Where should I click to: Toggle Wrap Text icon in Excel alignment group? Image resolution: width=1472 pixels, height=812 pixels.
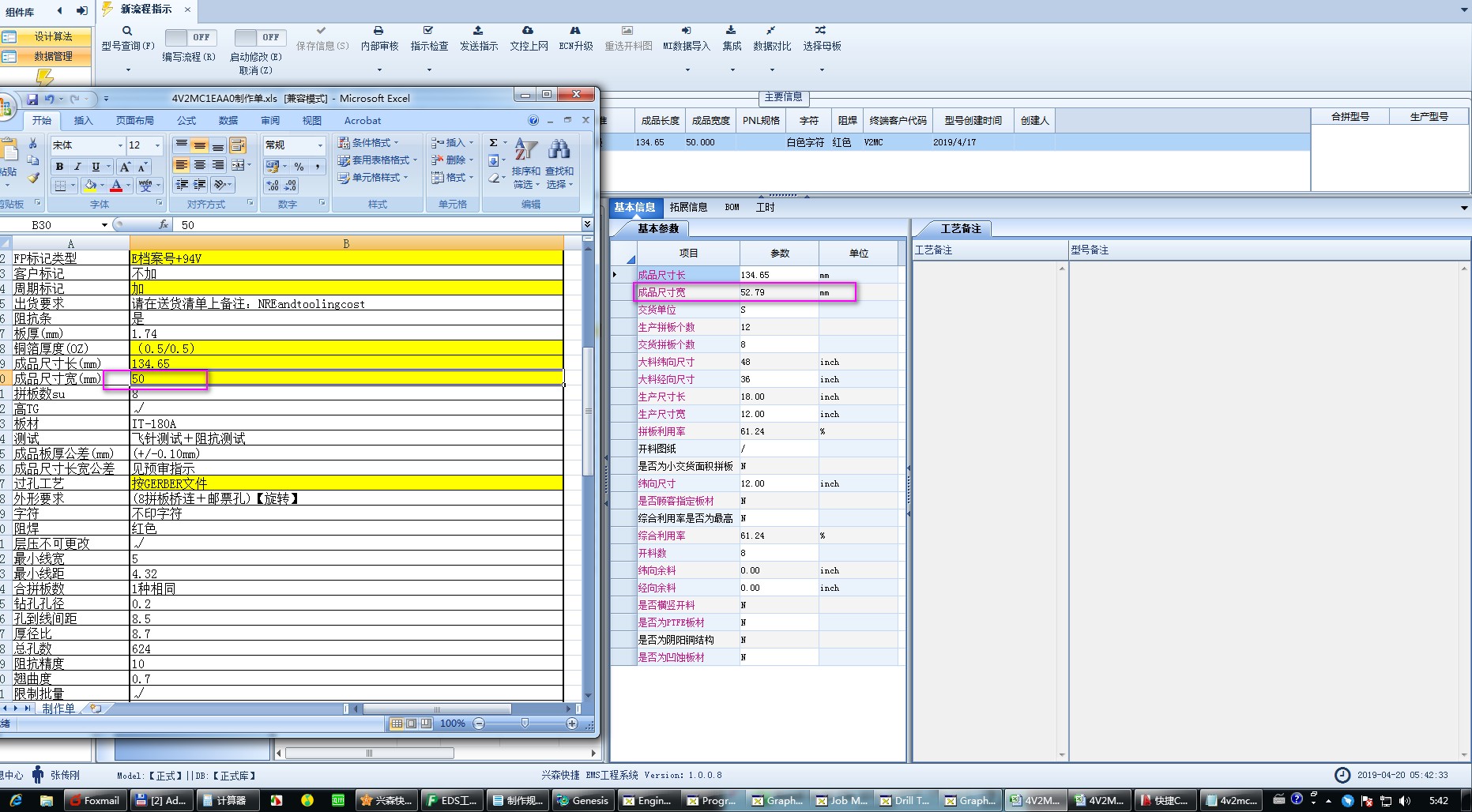(237, 145)
